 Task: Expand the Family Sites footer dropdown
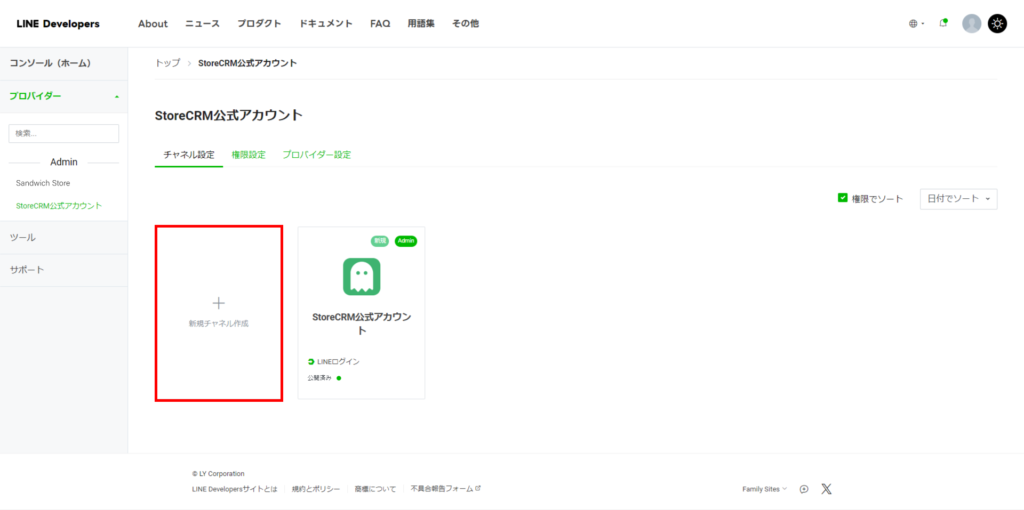click(765, 488)
